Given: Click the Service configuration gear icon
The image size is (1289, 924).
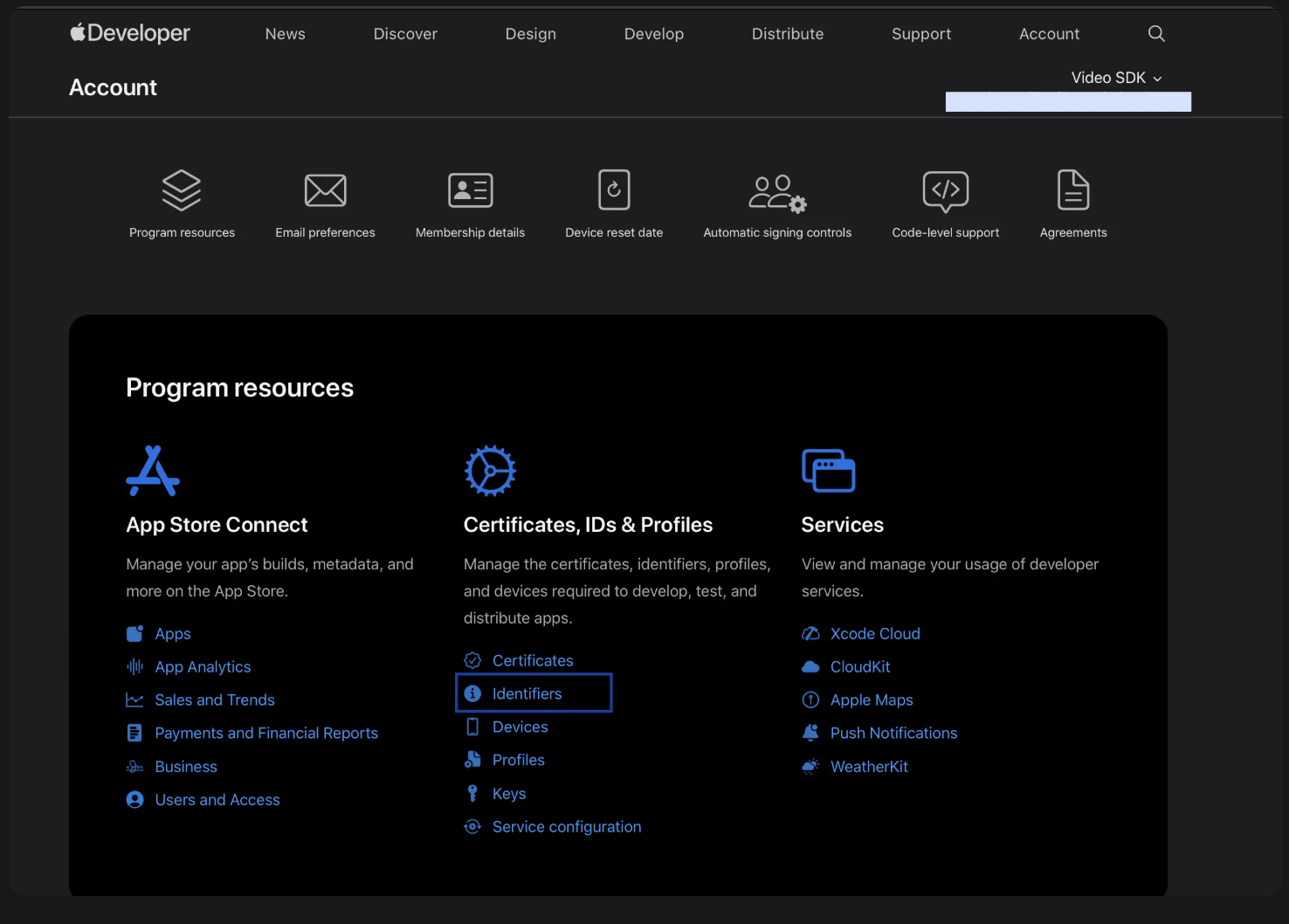Looking at the screenshot, I should 472,826.
